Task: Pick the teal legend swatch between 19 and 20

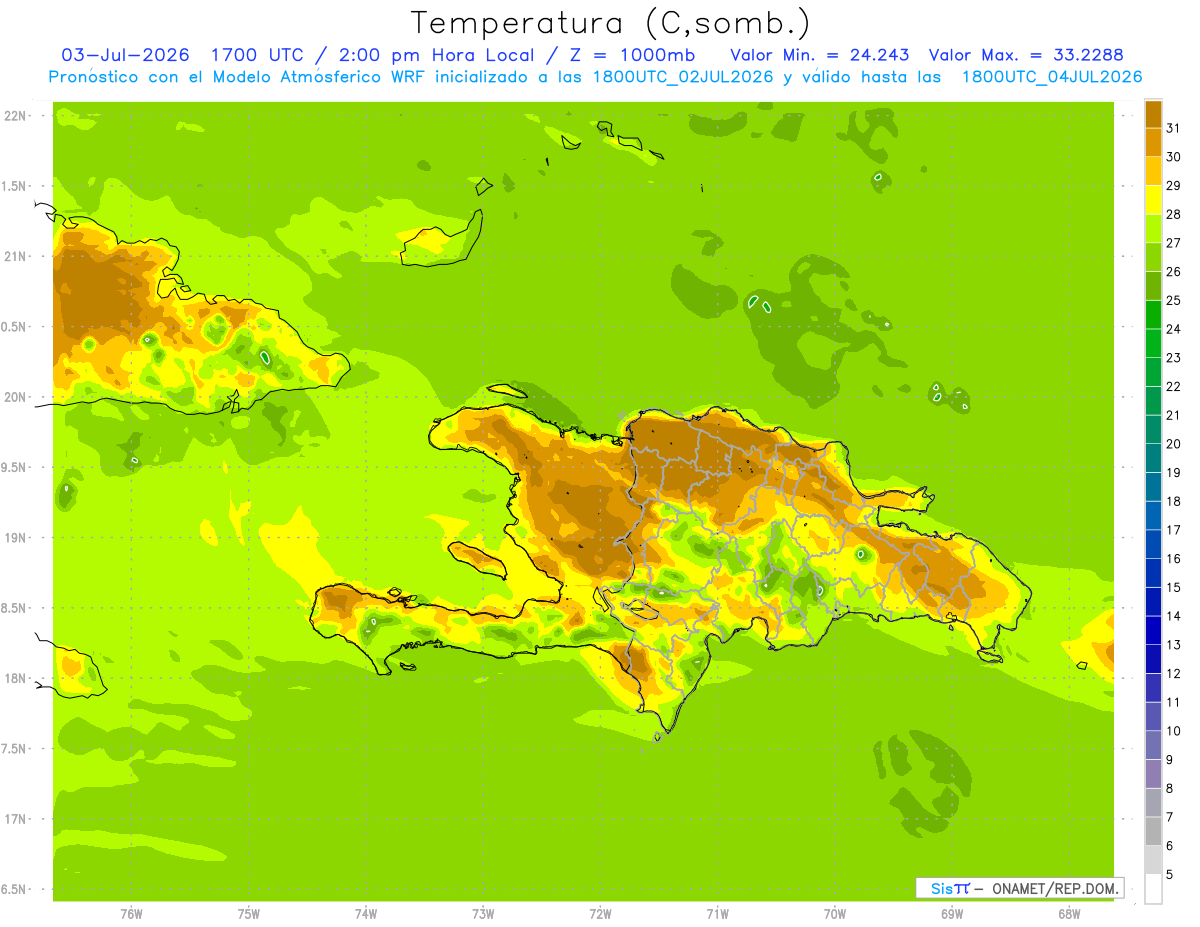Action: point(1153,458)
